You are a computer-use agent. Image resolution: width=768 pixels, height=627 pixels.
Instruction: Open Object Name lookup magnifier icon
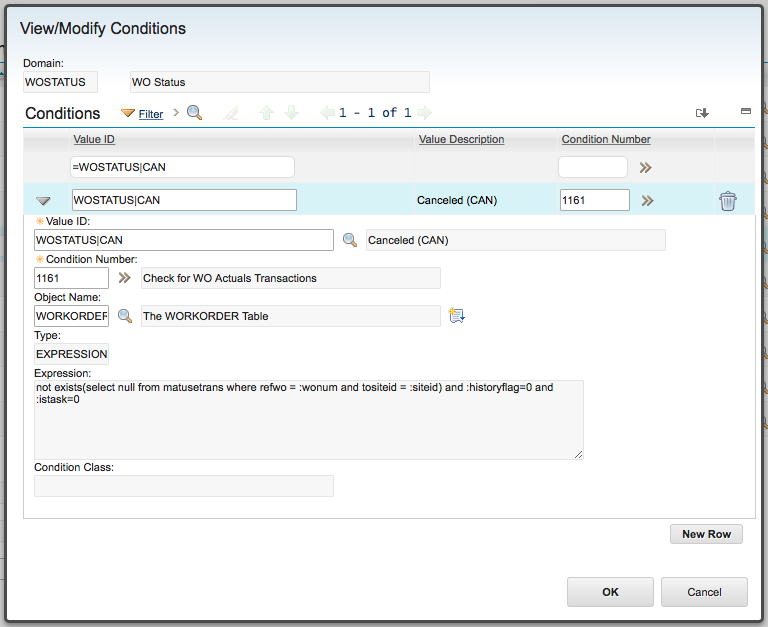[125, 316]
